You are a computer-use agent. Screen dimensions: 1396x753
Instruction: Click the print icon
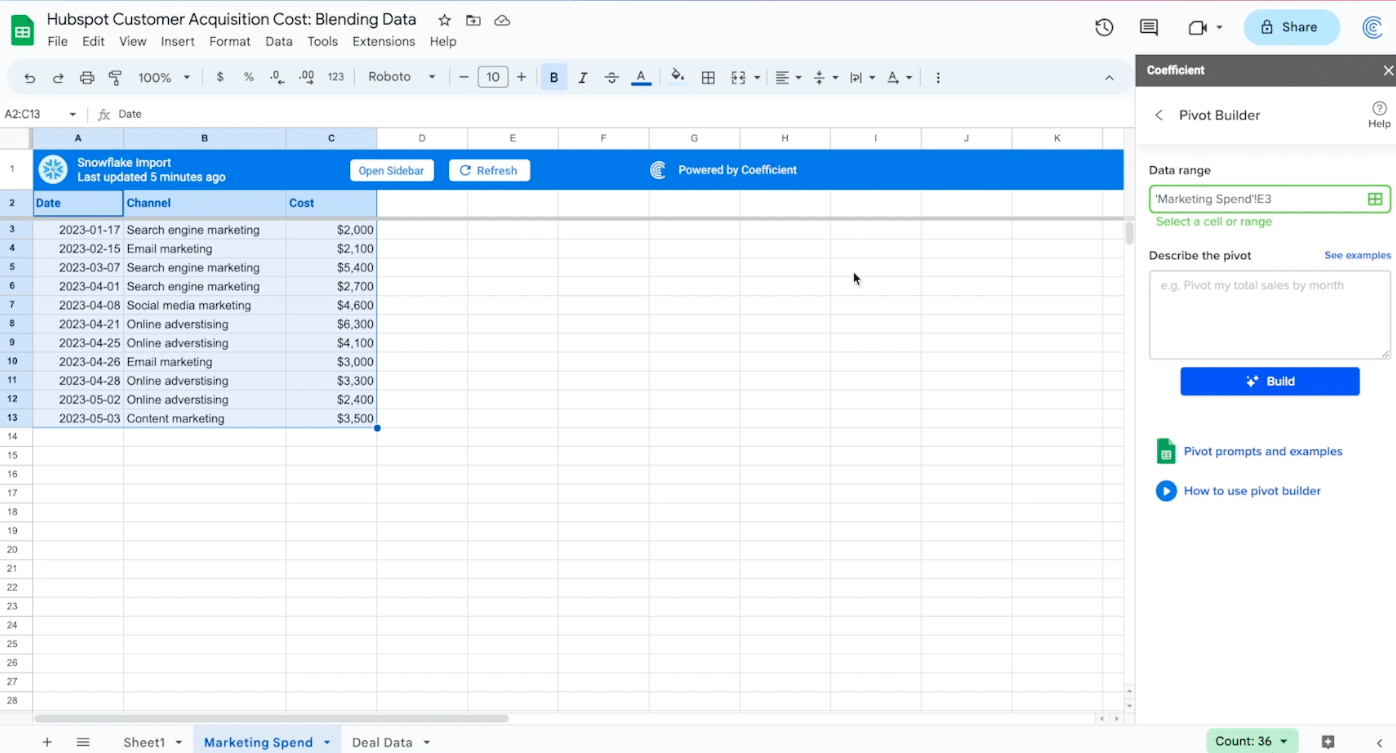[x=87, y=78]
